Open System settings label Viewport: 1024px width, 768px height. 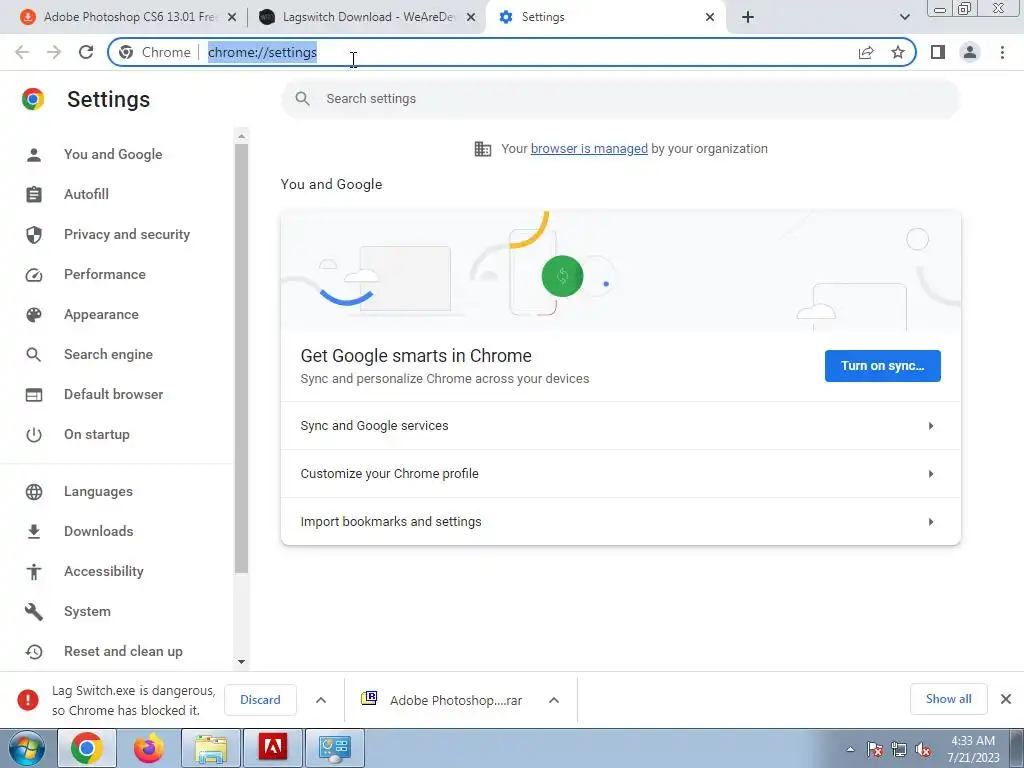coord(88,611)
